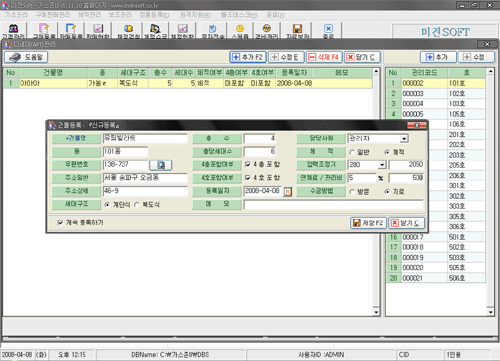Click the postal code search magnifier icon
The height and width of the screenshot is (361, 500).
click(x=161, y=165)
